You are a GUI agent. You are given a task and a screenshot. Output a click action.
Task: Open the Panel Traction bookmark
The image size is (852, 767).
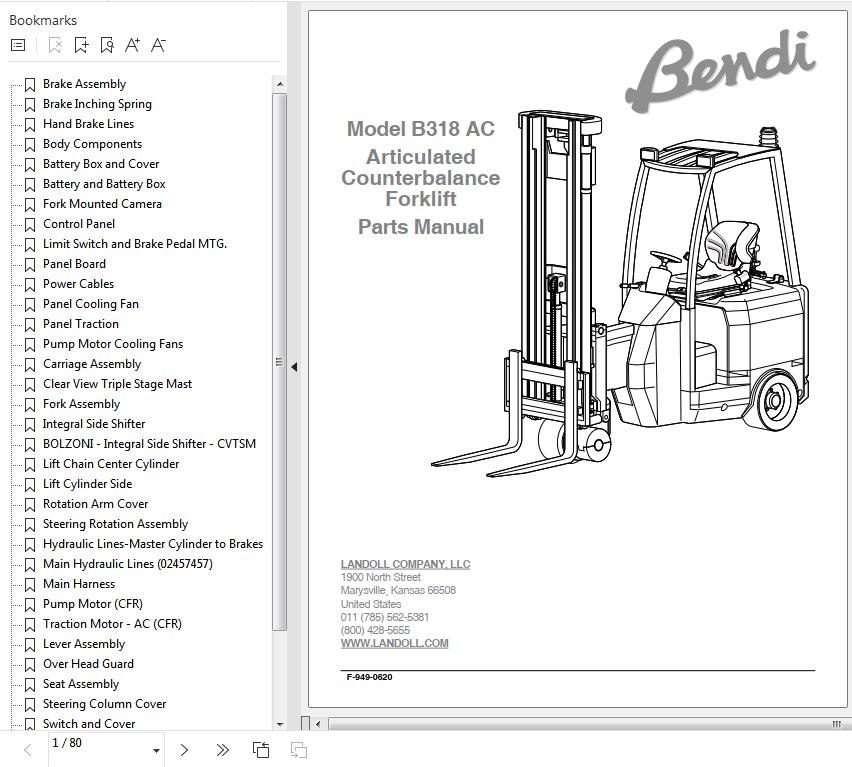click(x=80, y=324)
